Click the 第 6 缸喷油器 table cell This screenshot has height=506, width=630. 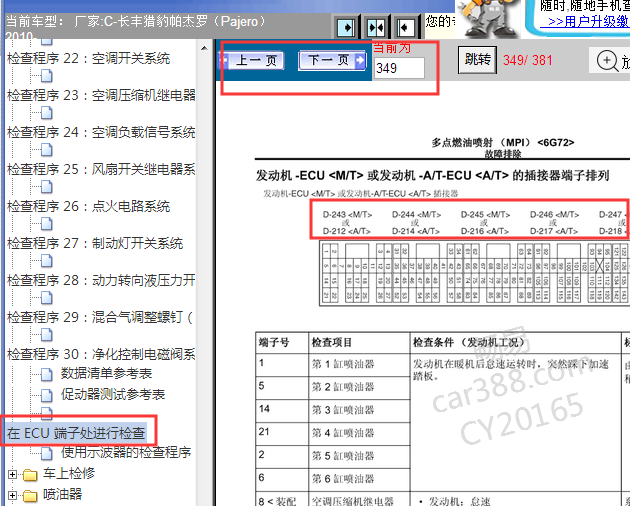click(359, 479)
